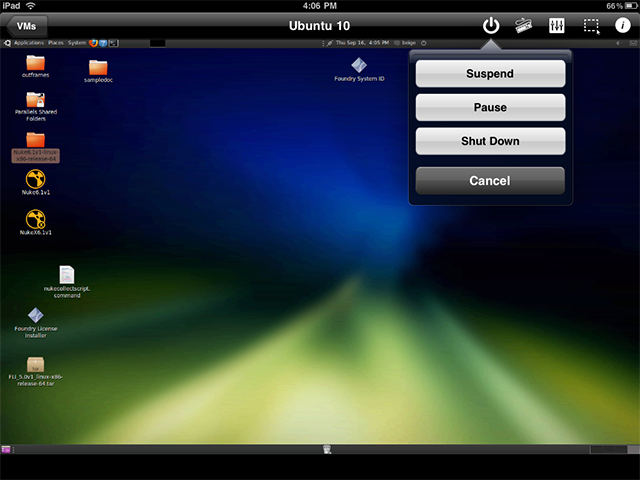Select the sampledoc folder on desktop
The image size is (640, 480).
pos(98,71)
